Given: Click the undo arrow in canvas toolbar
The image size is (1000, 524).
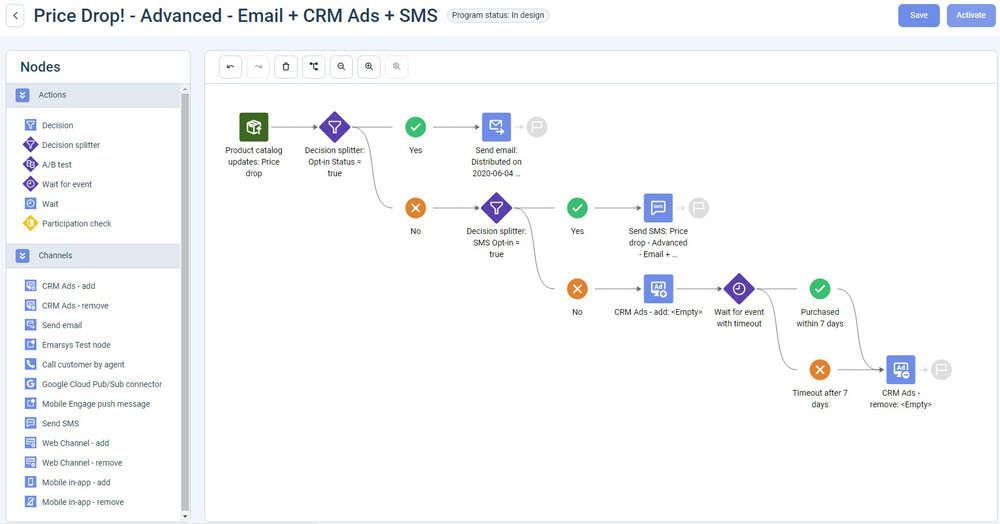Looking at the screenshot, I should (231, 67).
